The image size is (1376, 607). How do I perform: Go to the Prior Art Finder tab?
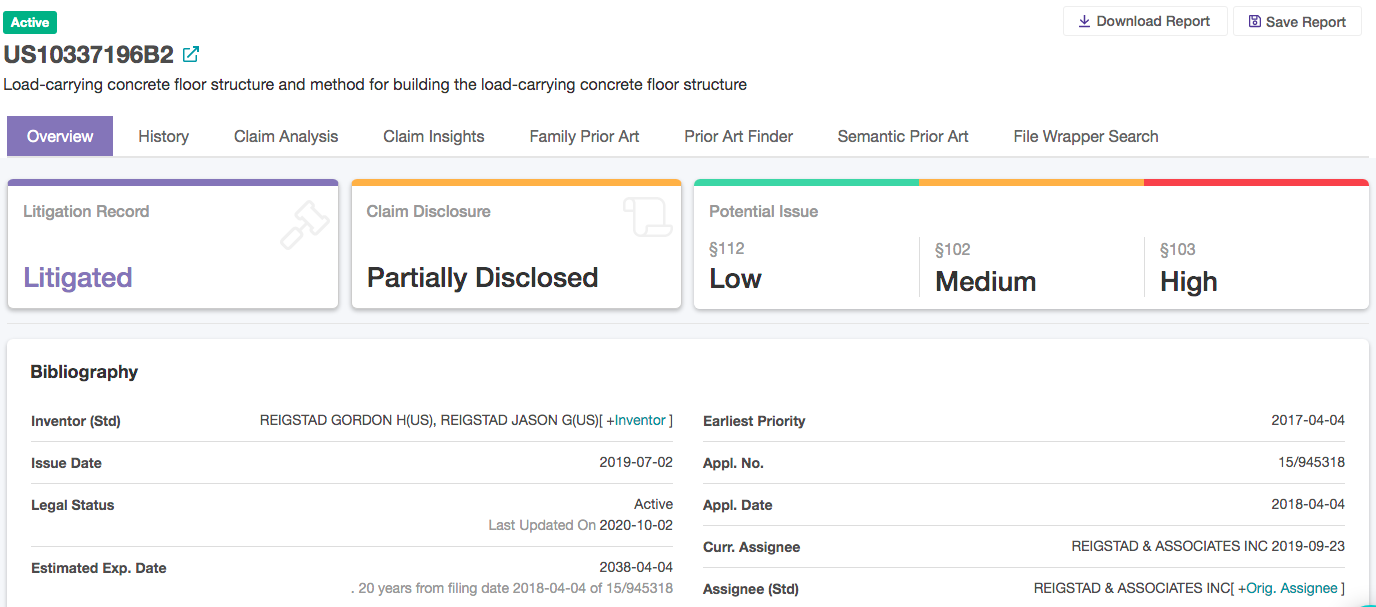tap(739, 136)
